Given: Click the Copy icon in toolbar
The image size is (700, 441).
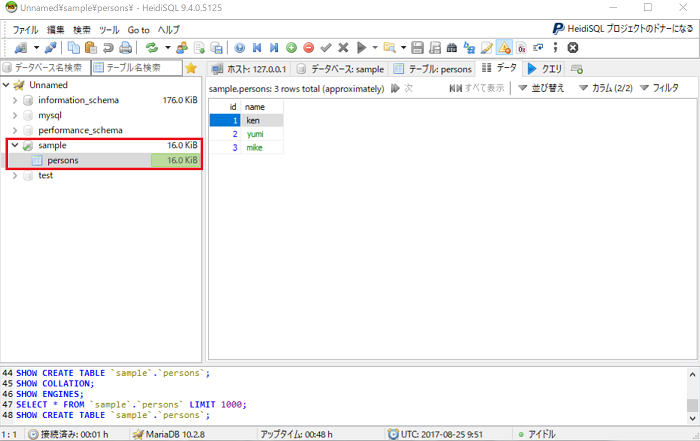Looking at the screenshot, I should [x=74, y=48].
